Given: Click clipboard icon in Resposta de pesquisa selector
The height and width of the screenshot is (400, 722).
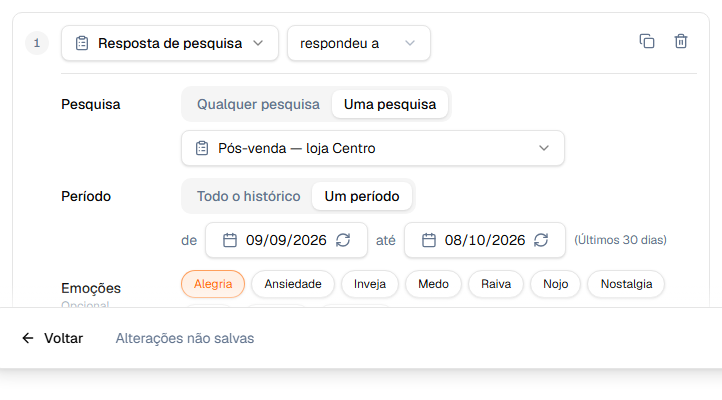Looking at the screenshot, I should (82, 43).
